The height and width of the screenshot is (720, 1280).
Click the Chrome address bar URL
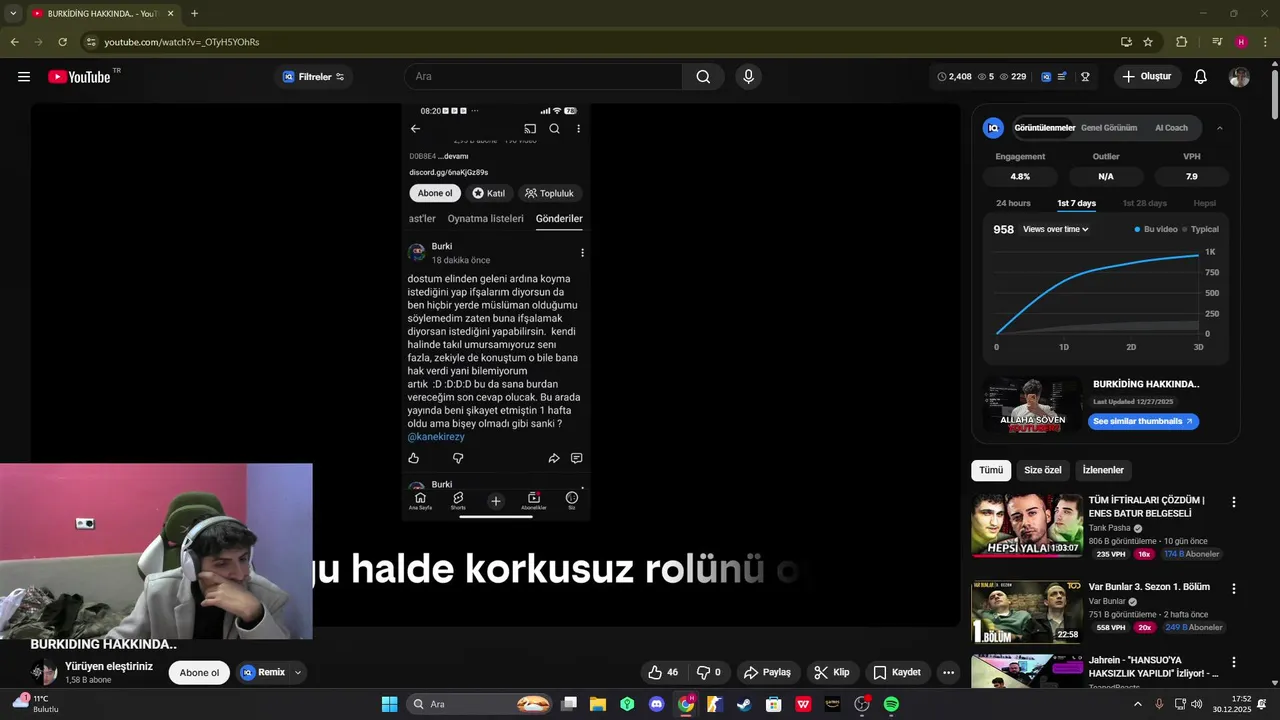182,42
